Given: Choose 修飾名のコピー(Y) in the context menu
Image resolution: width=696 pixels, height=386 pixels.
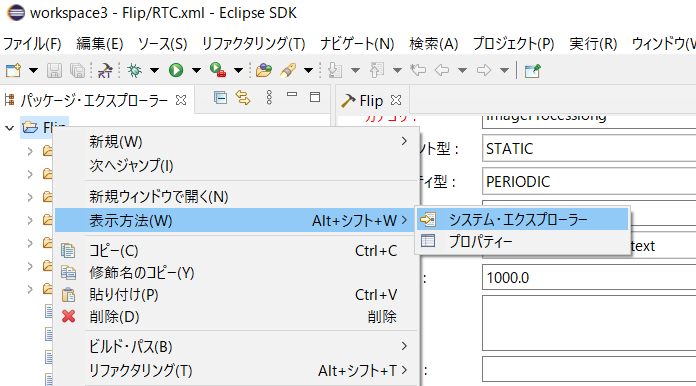Looking at the screenshot, I should click(236, 272).
